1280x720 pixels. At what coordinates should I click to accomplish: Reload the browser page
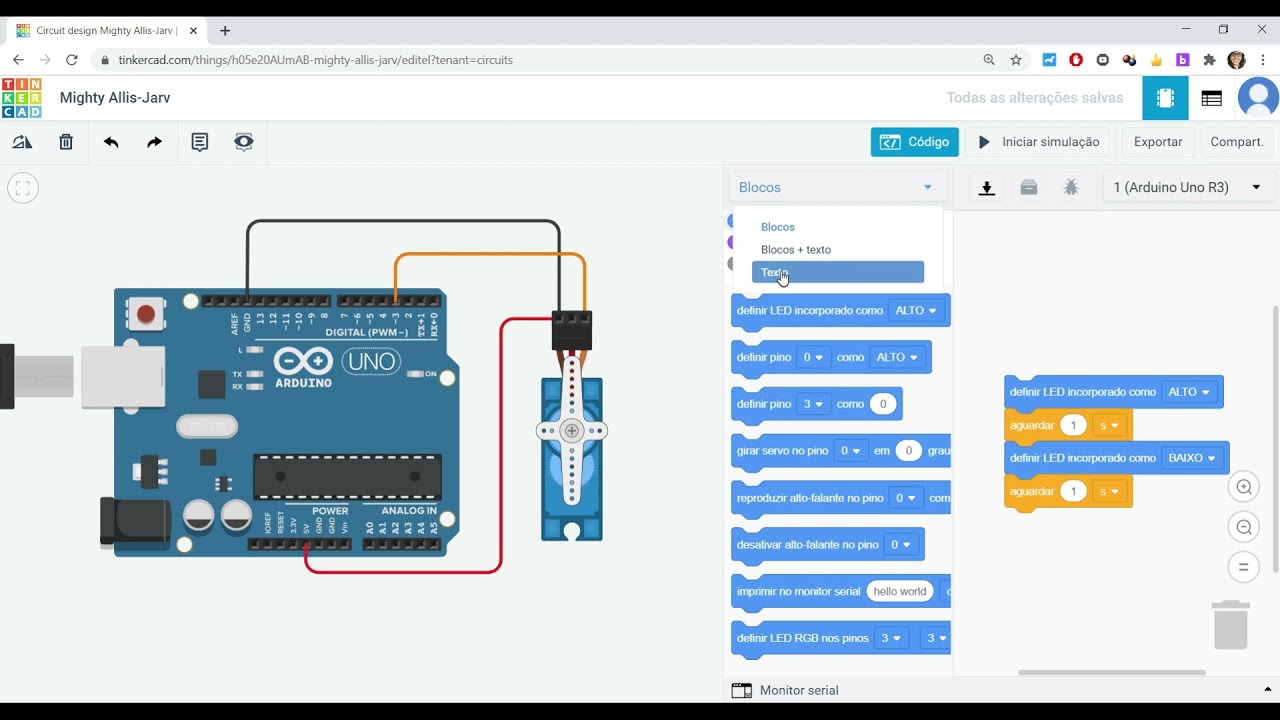click(x=72, y=60)
